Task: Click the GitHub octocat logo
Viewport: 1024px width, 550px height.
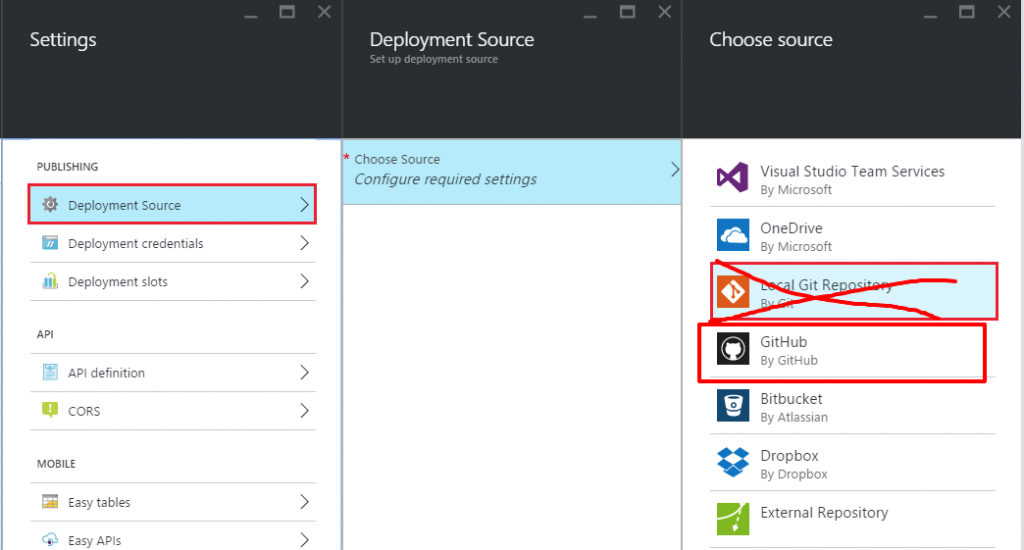Action: point(733,349)
